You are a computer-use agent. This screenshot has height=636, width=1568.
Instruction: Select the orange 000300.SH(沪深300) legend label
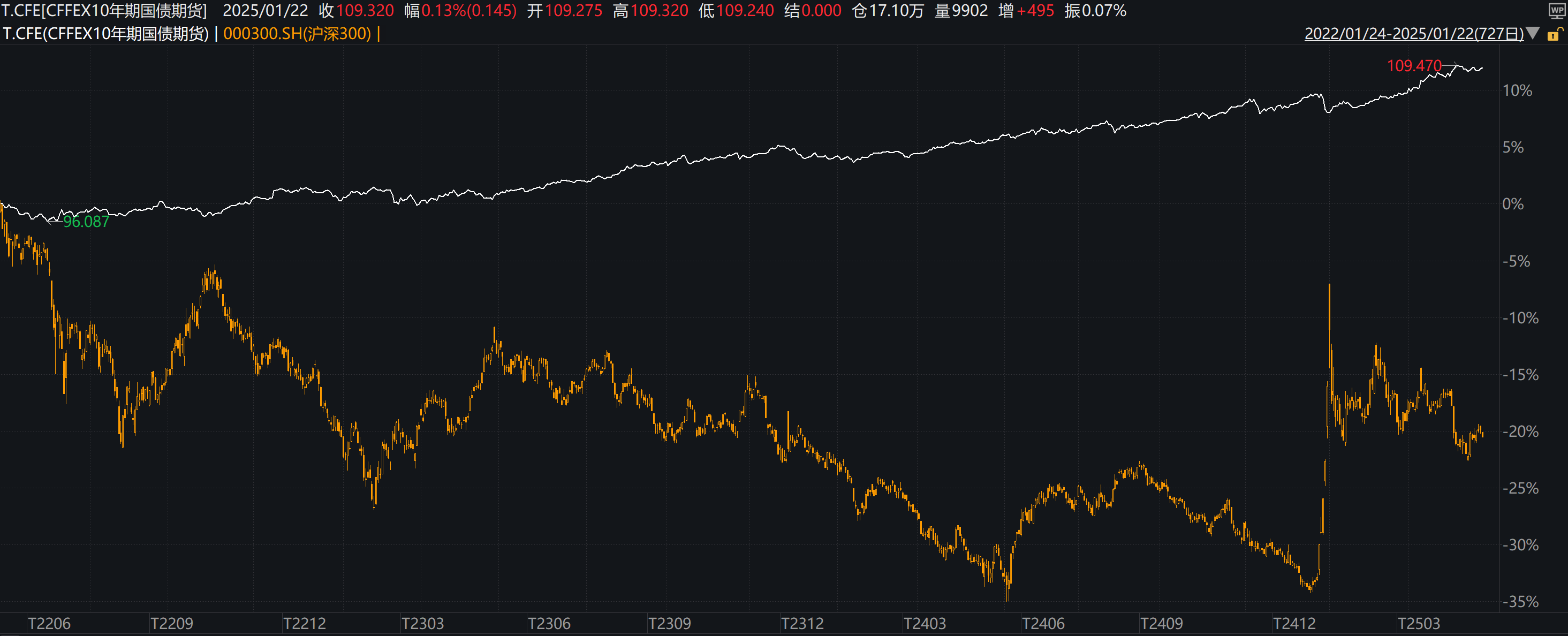(297, 34)
